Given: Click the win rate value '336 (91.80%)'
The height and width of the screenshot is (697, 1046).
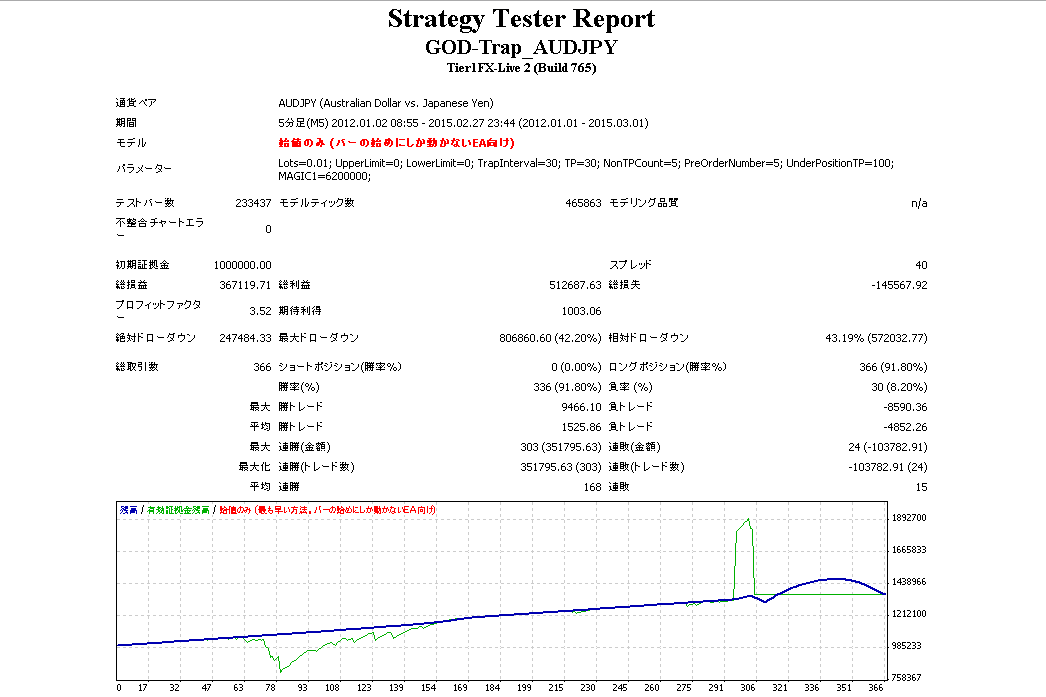Looking at the screenshot, I should 567,387.
